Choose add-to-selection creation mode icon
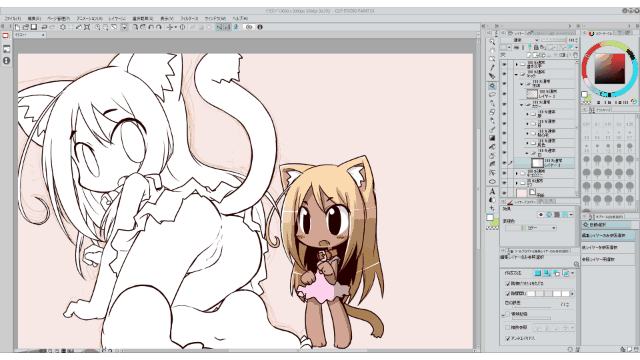The width and height of the screenshot is (640, 360). tap(547, 273)
